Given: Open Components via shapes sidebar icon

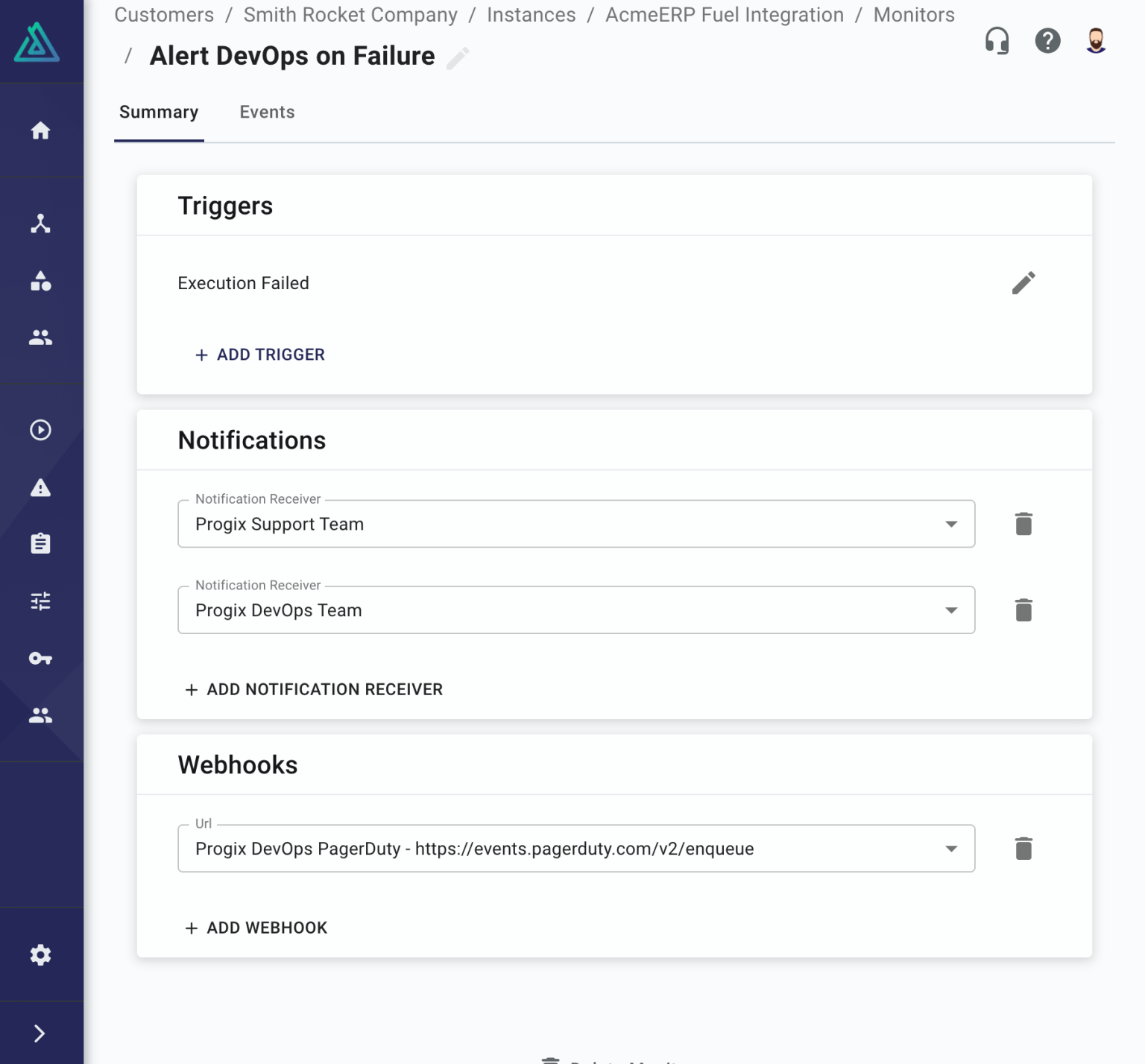Looking at the screenshot, I should coord(40,281).
